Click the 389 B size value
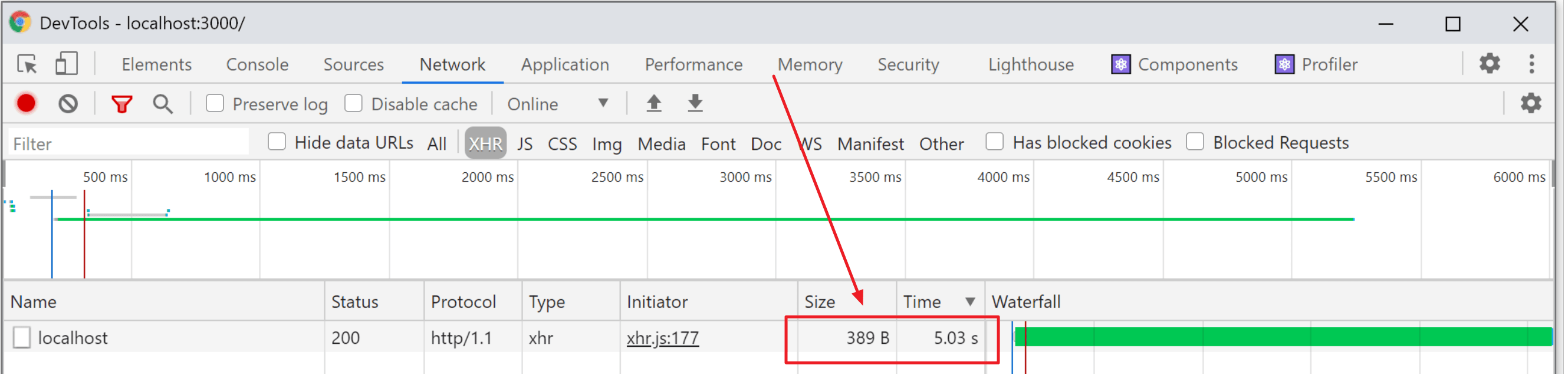1568x374 pixels. pos(867,338)
